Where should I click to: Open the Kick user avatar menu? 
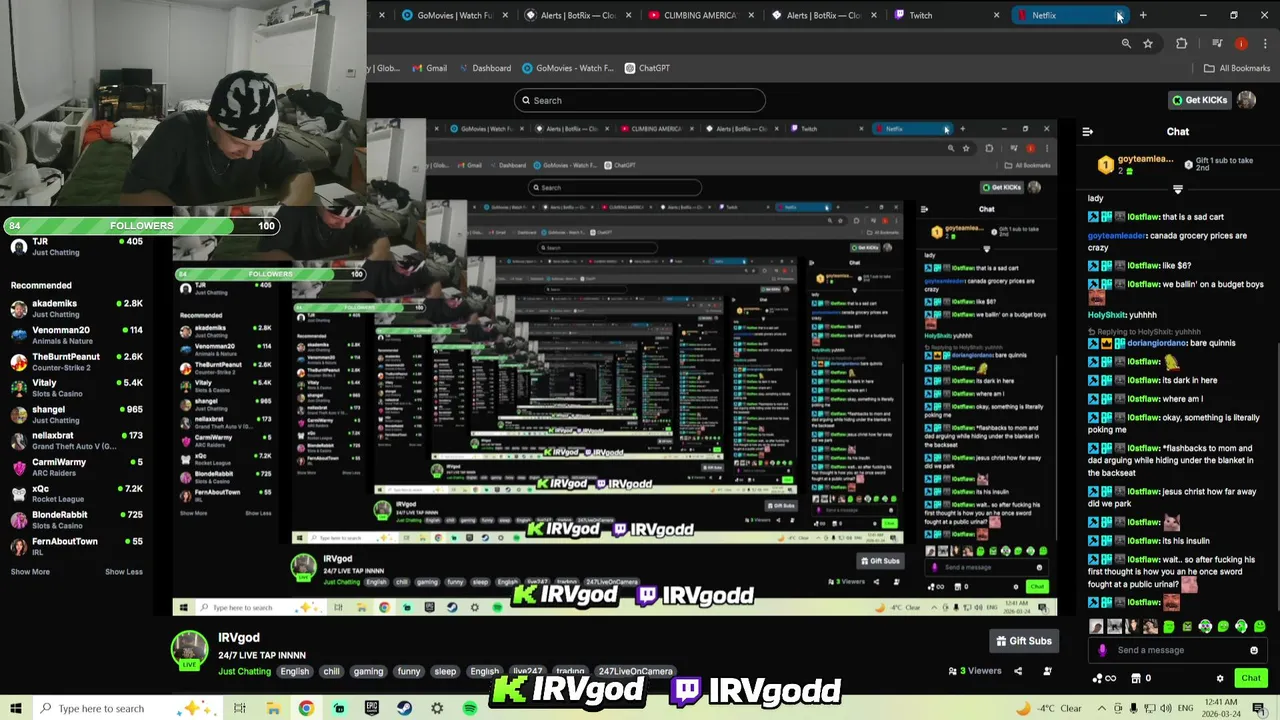(1246, 100)
